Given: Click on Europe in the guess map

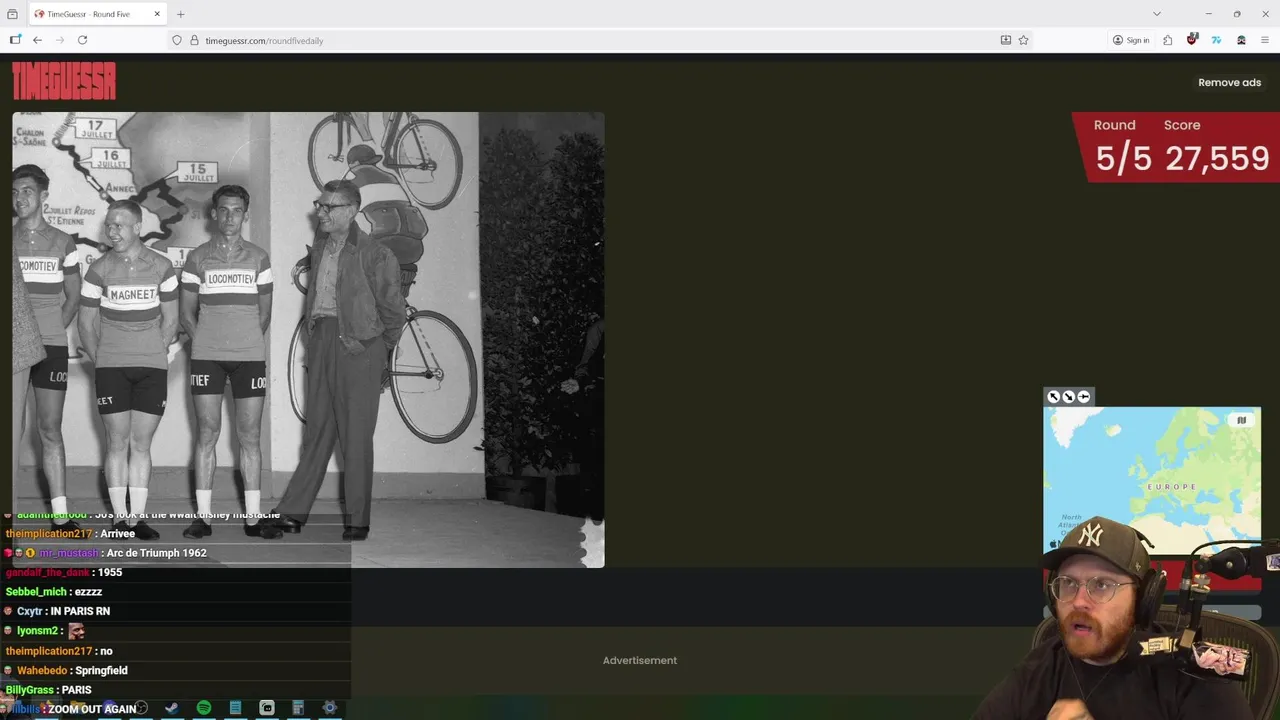Looking at the screenshot, I should [1171, 487].
